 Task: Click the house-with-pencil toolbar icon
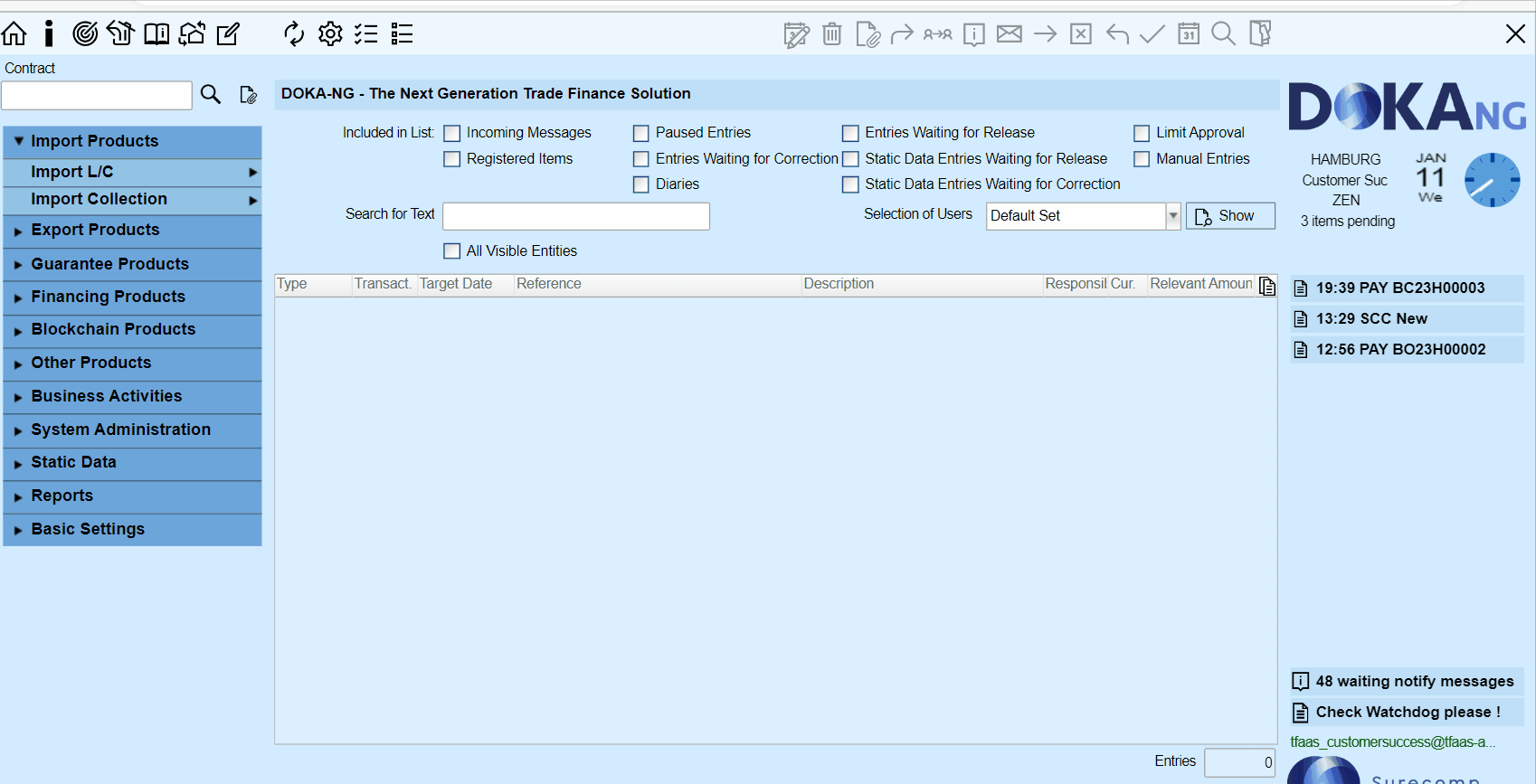(120, 34)
